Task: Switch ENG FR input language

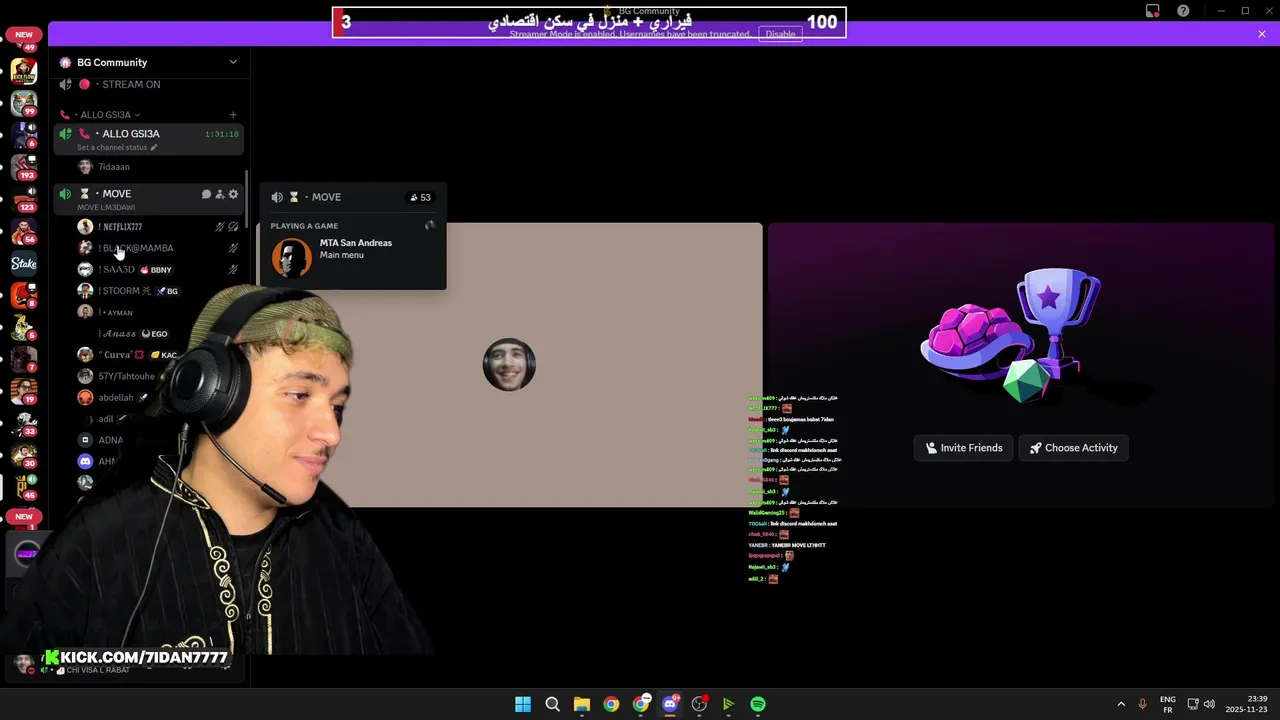Action: pyautogui.click(x=1167, y=704)
